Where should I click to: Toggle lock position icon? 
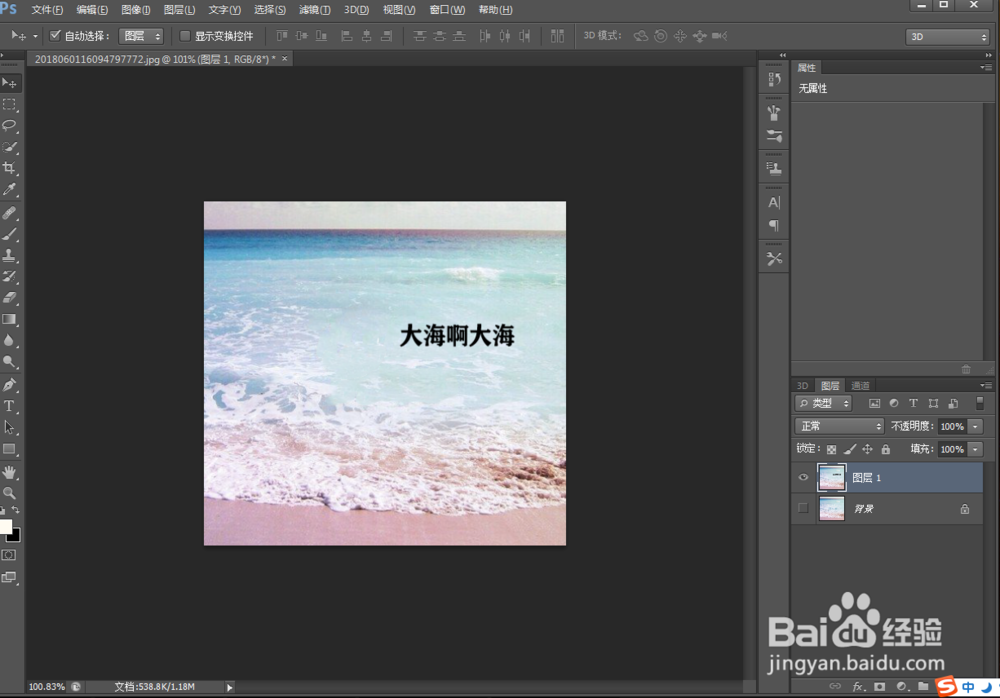867,449
